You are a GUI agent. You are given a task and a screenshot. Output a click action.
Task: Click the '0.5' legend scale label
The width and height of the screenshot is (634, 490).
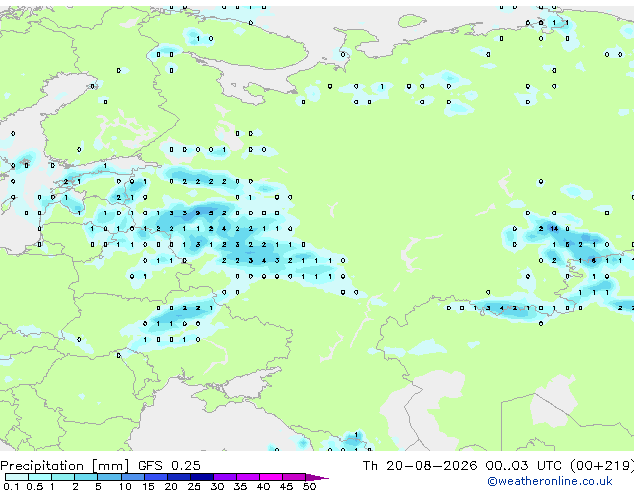pos(35,486)
